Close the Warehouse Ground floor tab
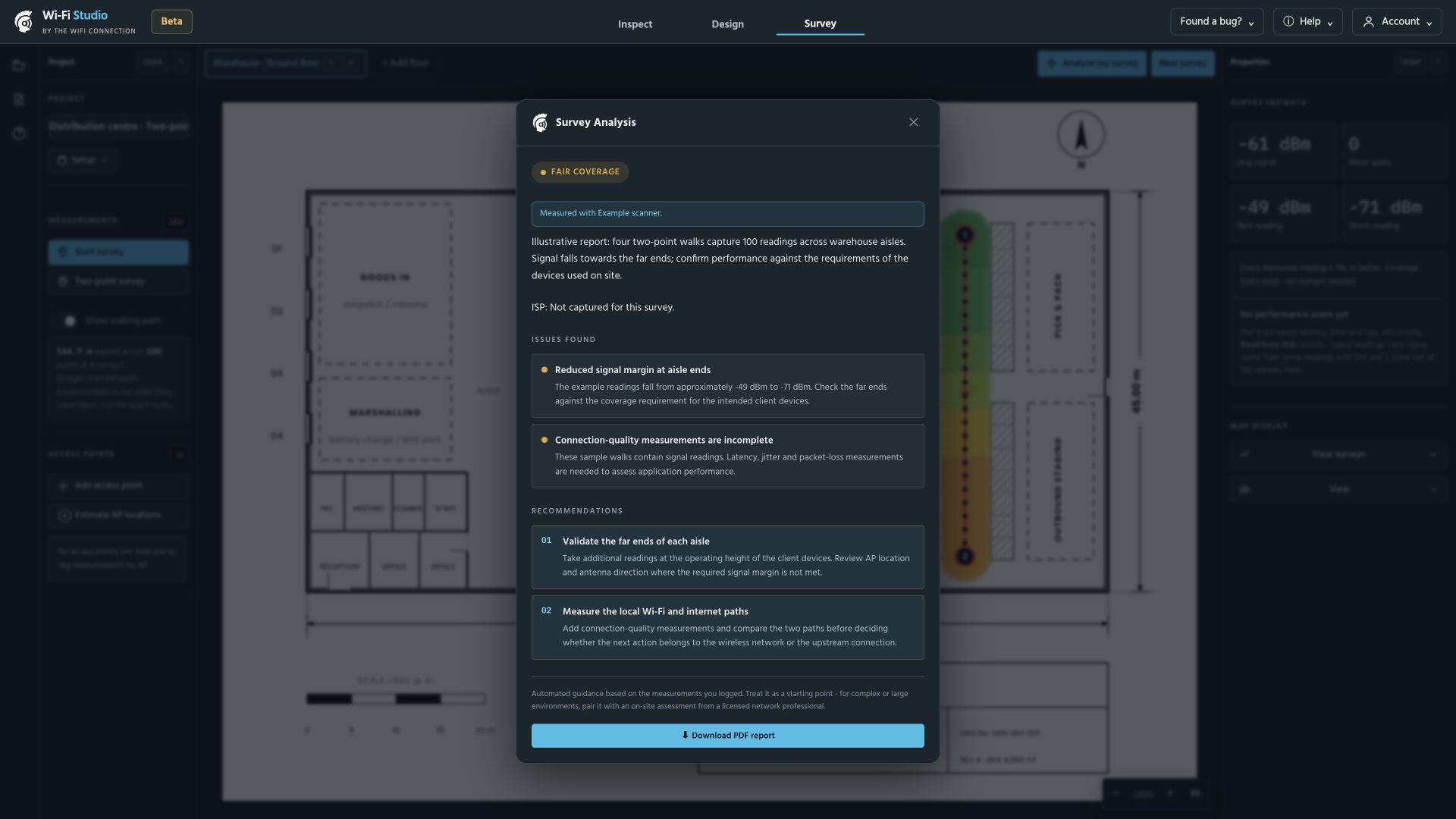This screenshot has height=819, width=1456. point(351,63)
